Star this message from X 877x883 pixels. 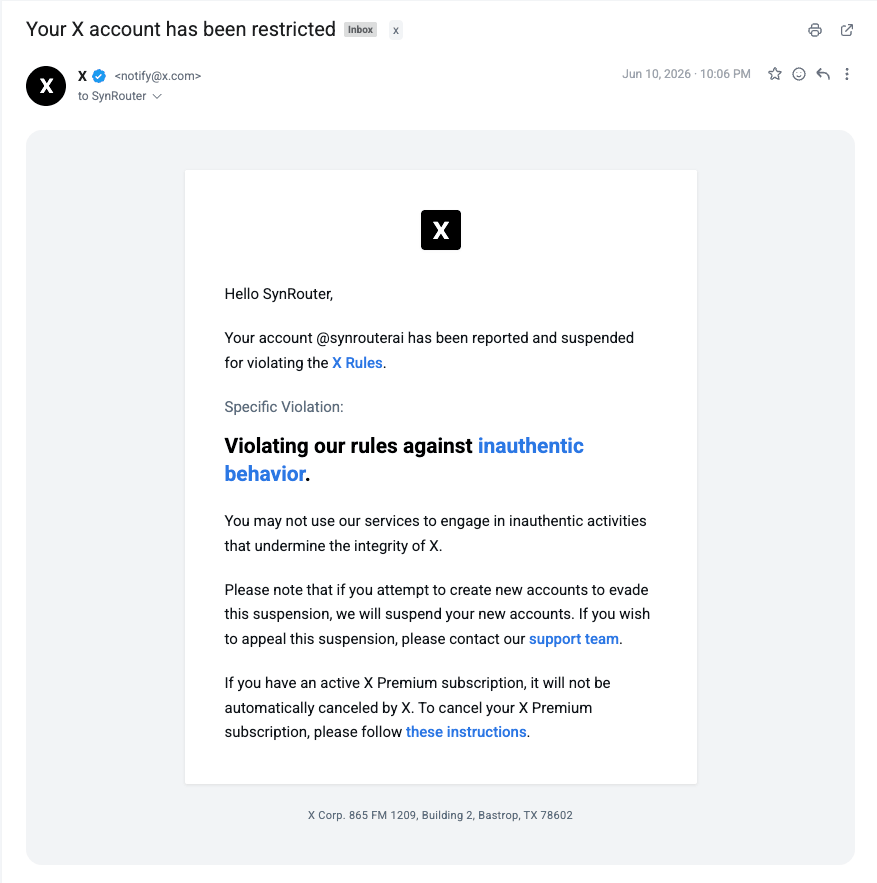coord(774,74)
